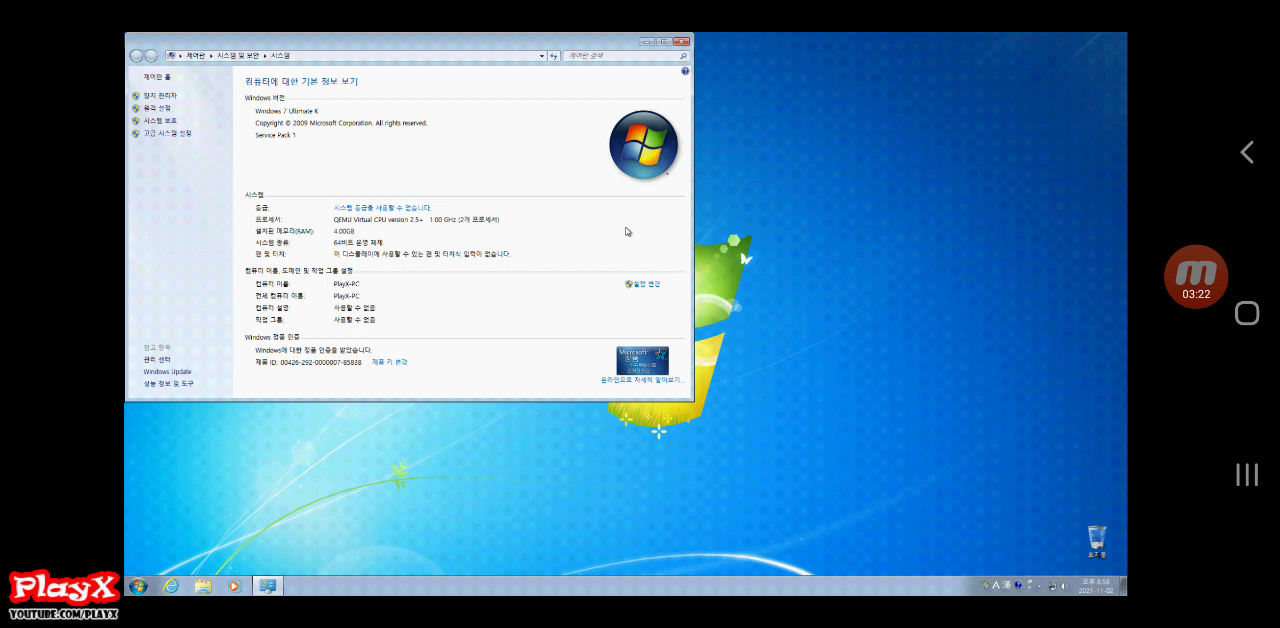The width and height of the screenshot is (1280, 628).
Task: Click the search magnifier icon
Action: [684, 56]
